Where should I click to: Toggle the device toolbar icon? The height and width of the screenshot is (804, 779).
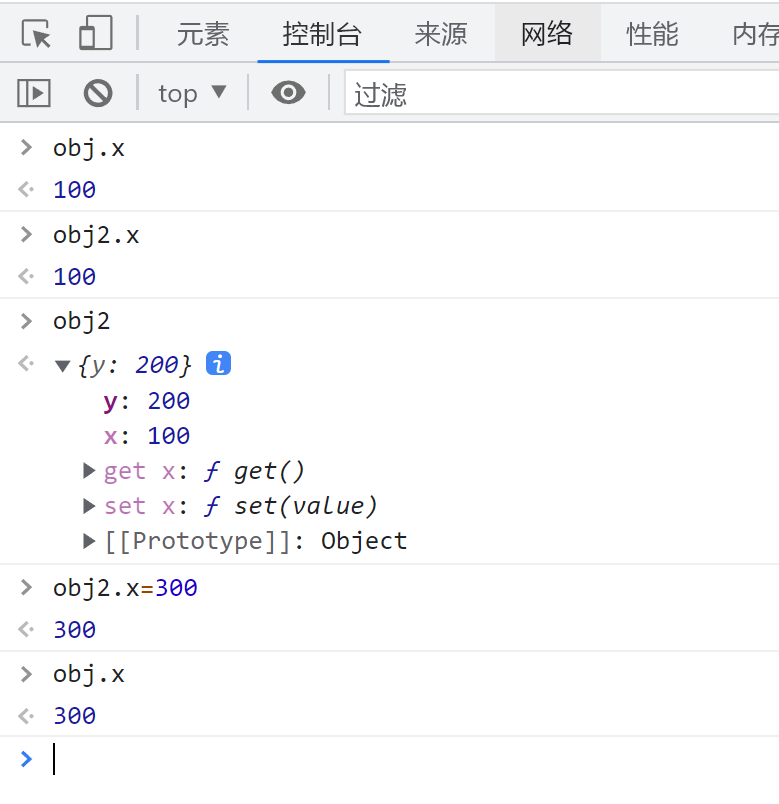pyautogui.click(x=96, y=34)
